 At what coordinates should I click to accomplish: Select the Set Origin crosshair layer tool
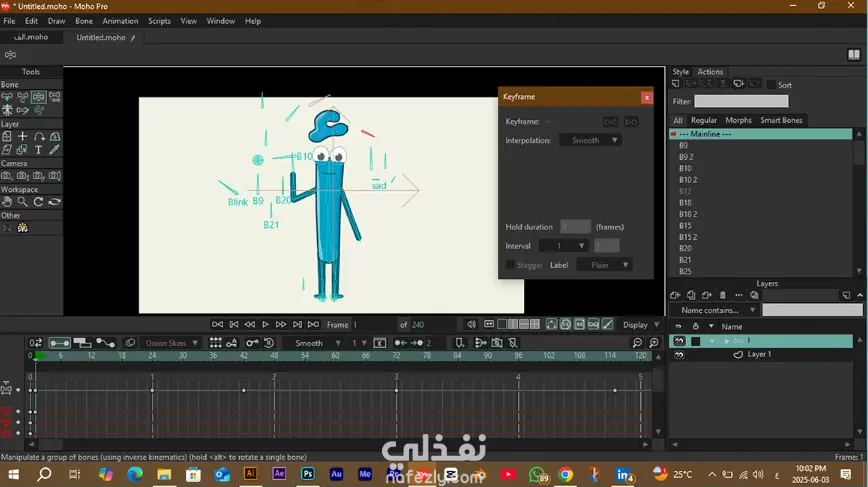(23, 136)
